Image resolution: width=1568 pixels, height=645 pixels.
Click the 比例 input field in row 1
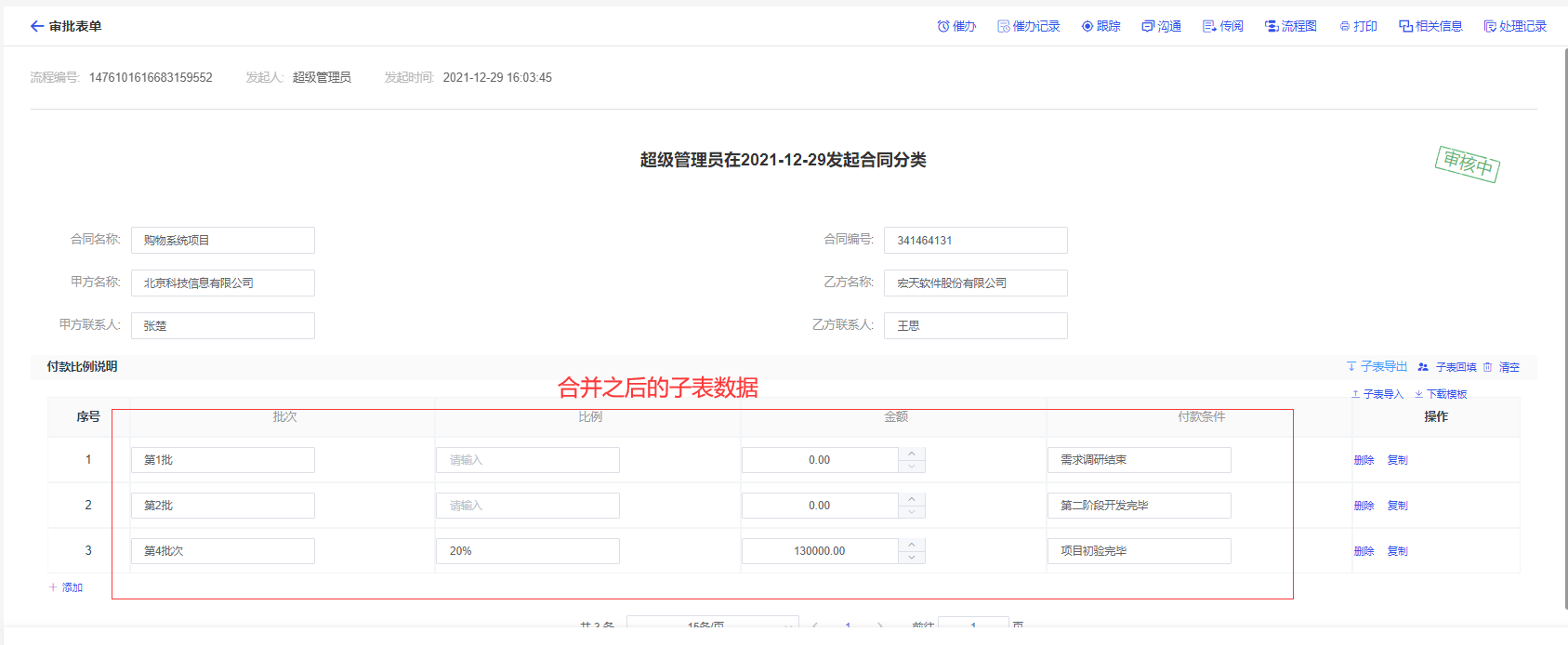pos(527,460)
